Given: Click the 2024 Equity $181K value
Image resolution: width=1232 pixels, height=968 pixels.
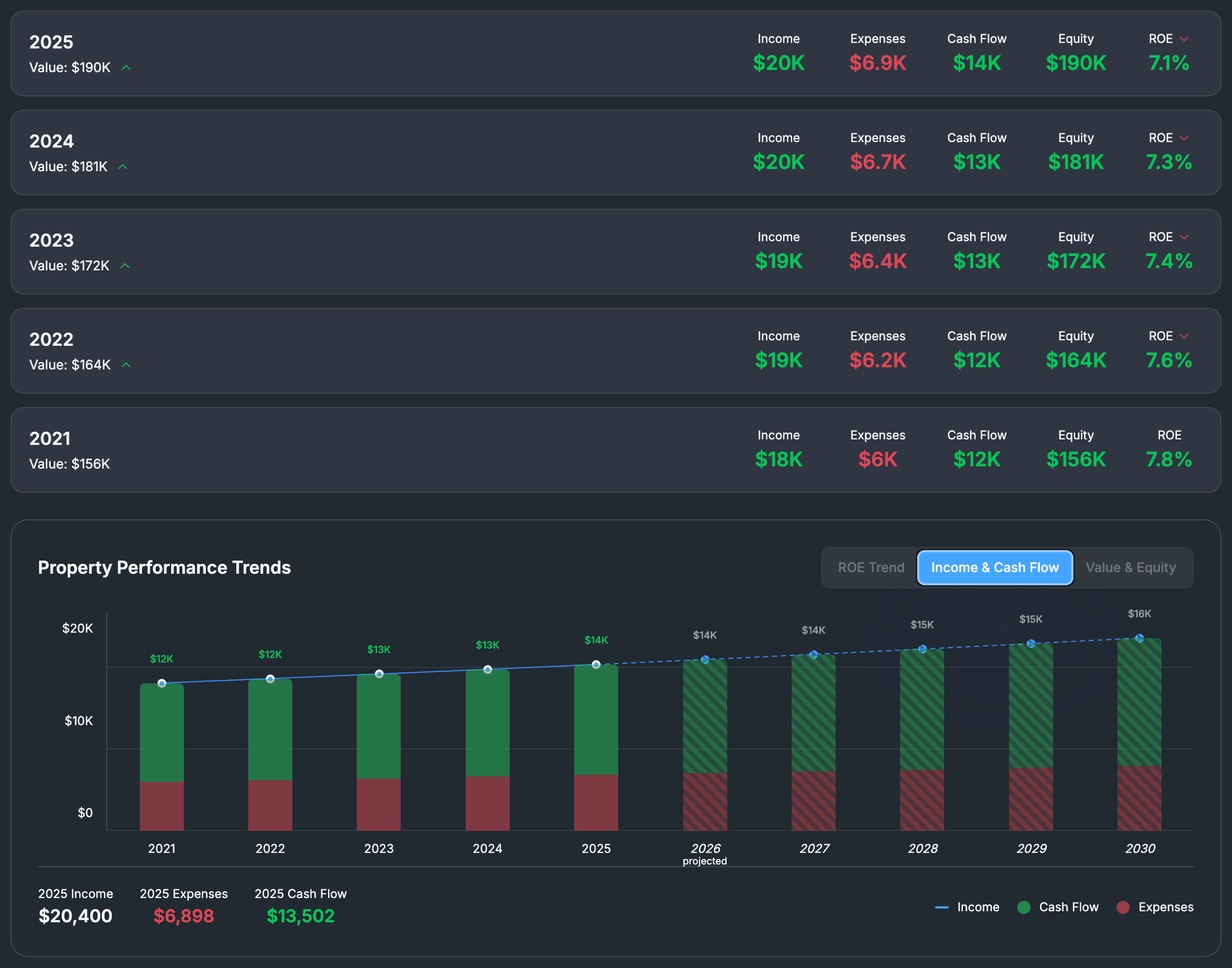Looking at the screenshot, I should [x=1076, y=162].
